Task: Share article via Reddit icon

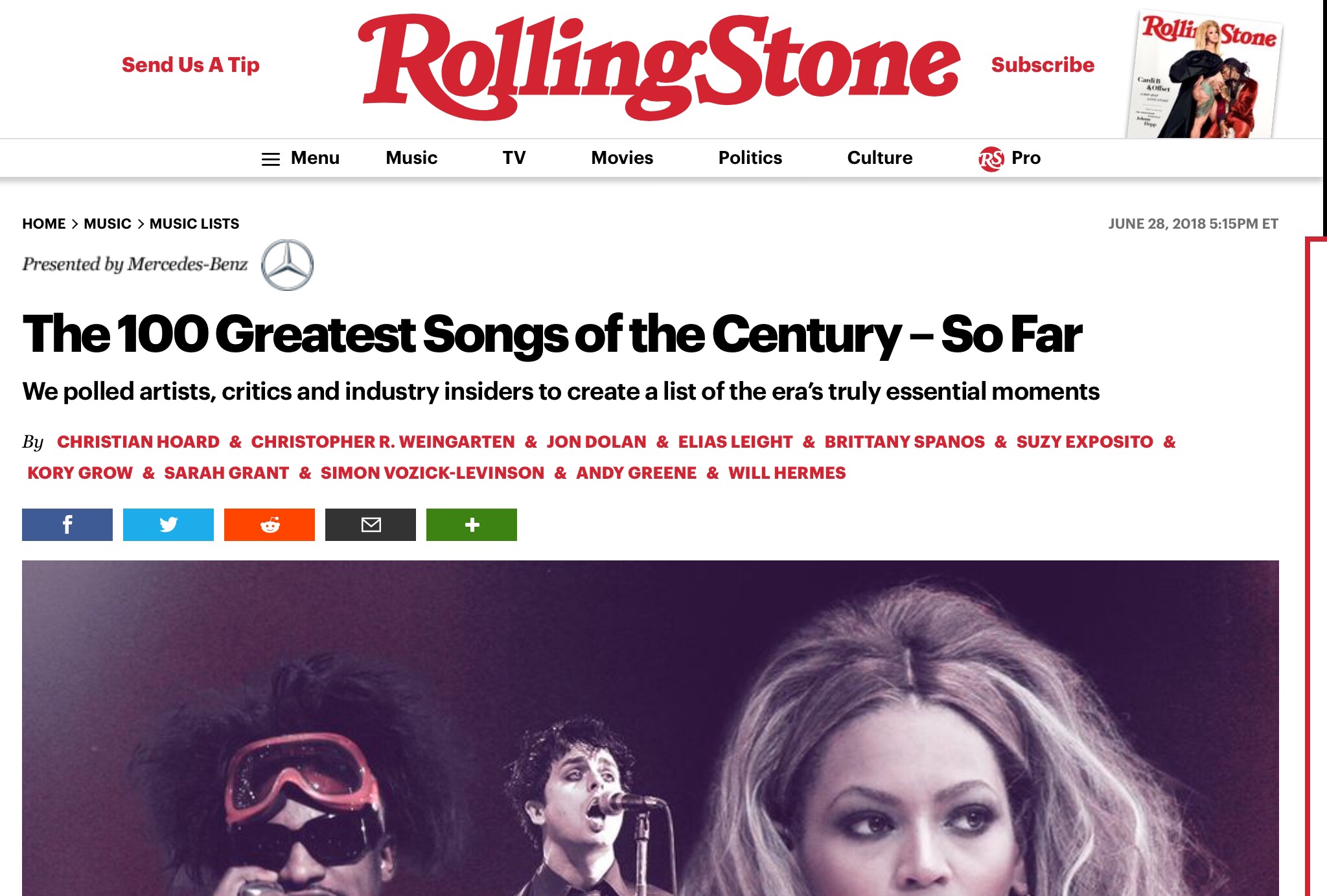Action: [x=270, y=525]
